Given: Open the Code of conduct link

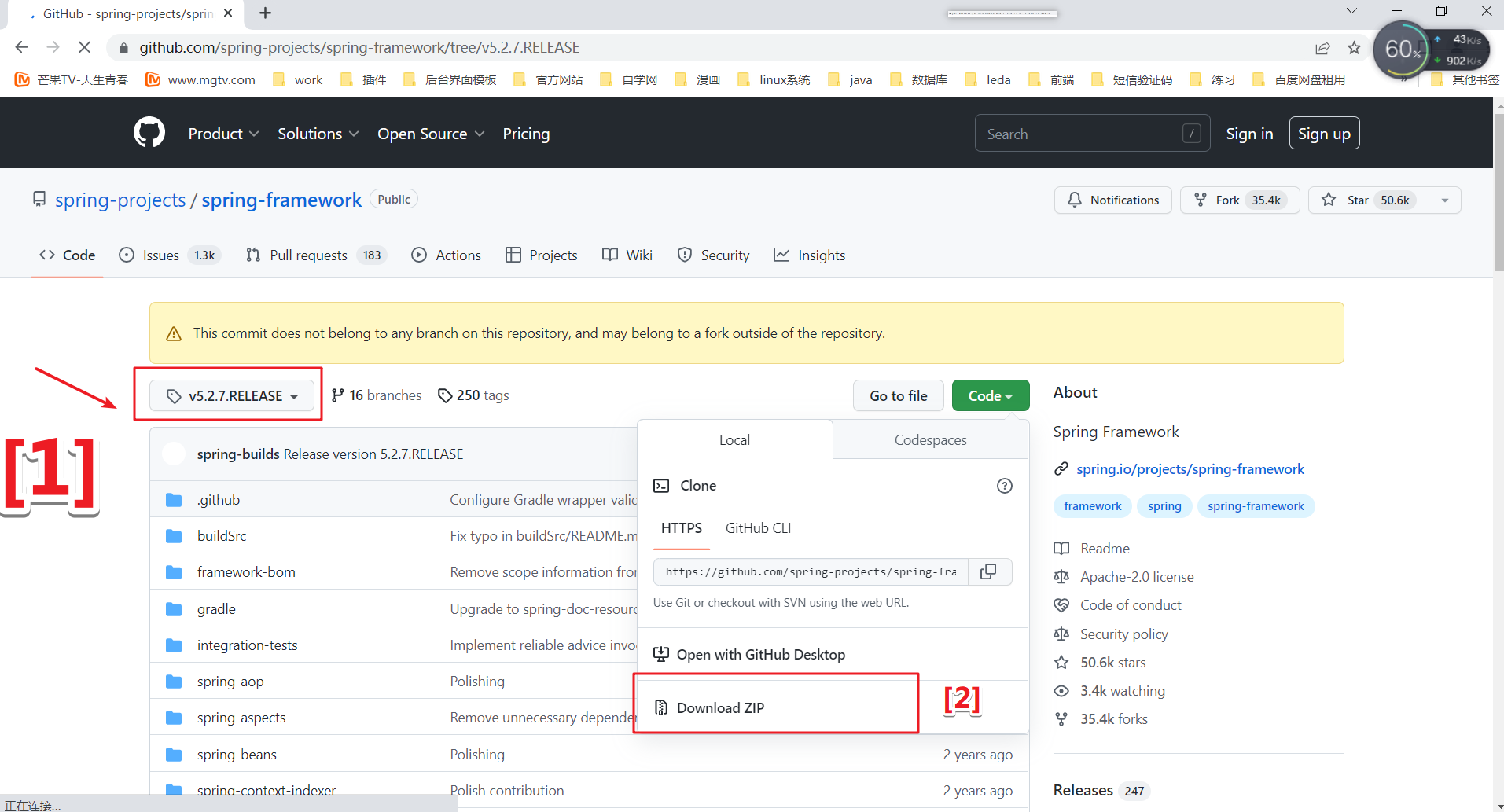Looking at the screenshot, I should [x=1117, y=604].
